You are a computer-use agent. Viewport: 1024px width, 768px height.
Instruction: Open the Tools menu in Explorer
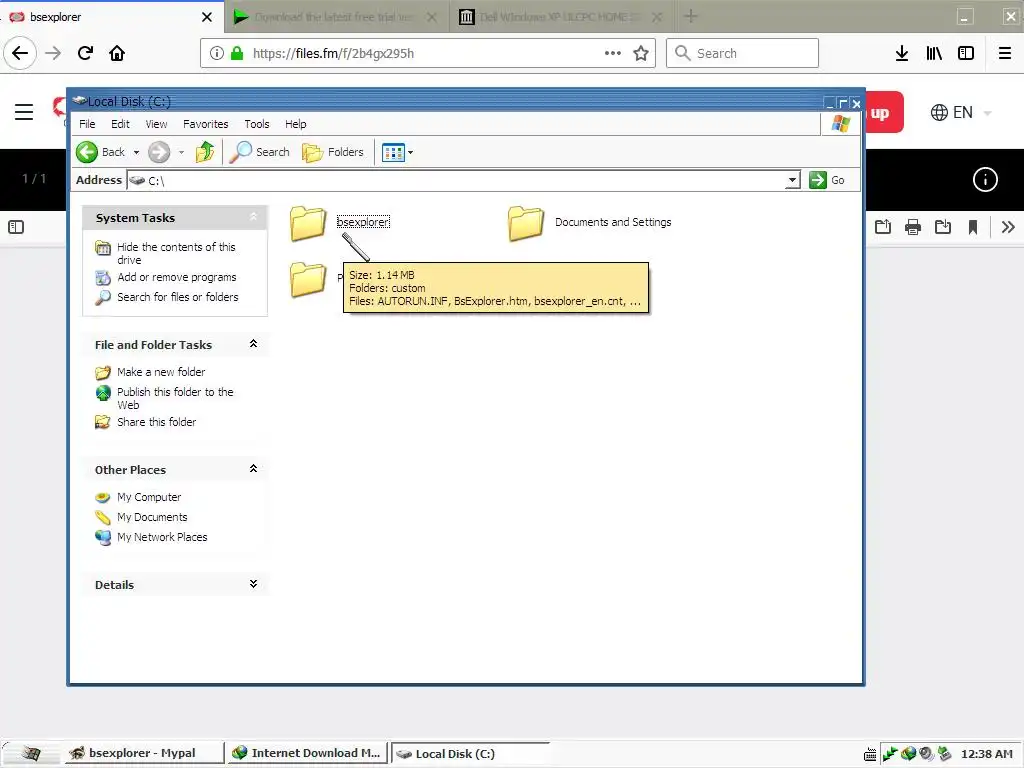click(257, 124)
